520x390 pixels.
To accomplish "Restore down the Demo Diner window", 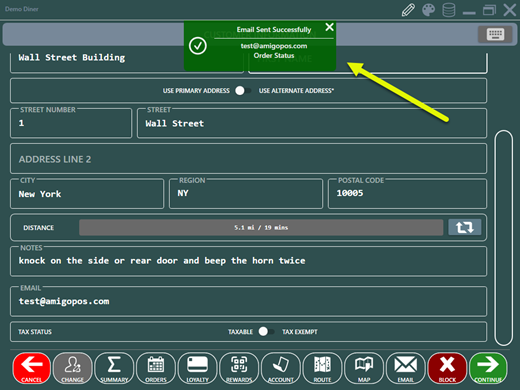I will (489, 10).
